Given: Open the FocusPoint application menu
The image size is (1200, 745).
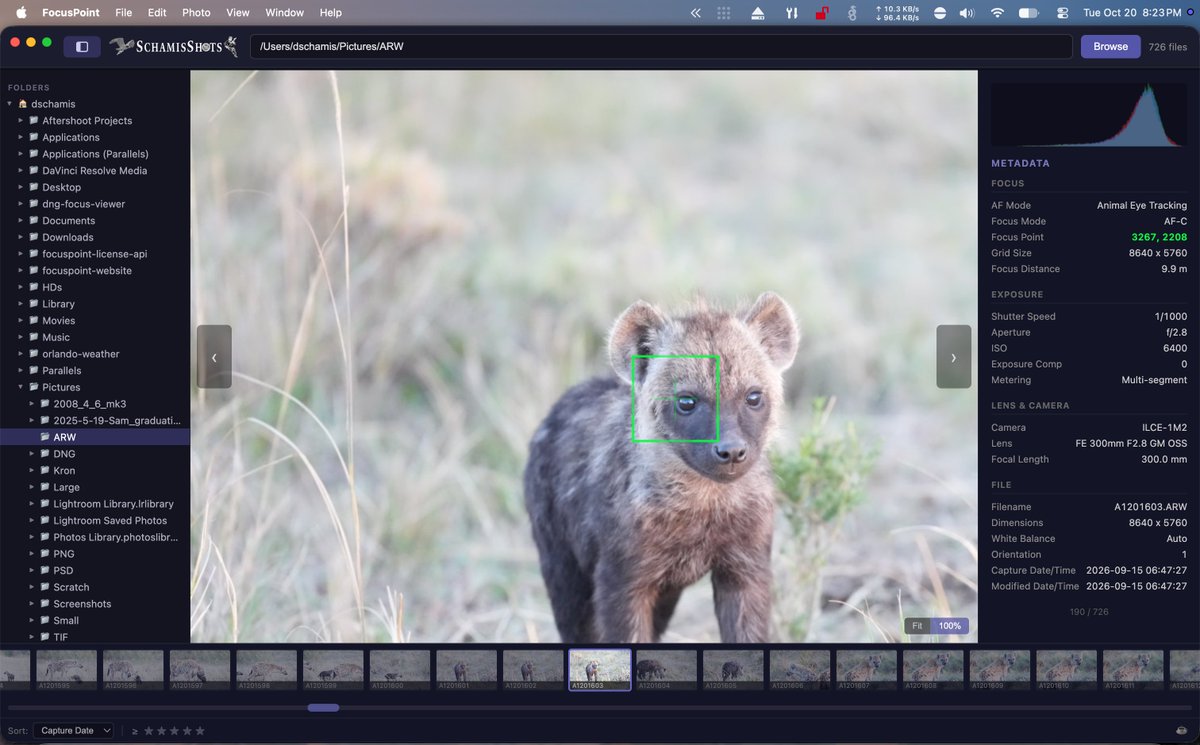Looking at the screenshot, I should 70,13.
